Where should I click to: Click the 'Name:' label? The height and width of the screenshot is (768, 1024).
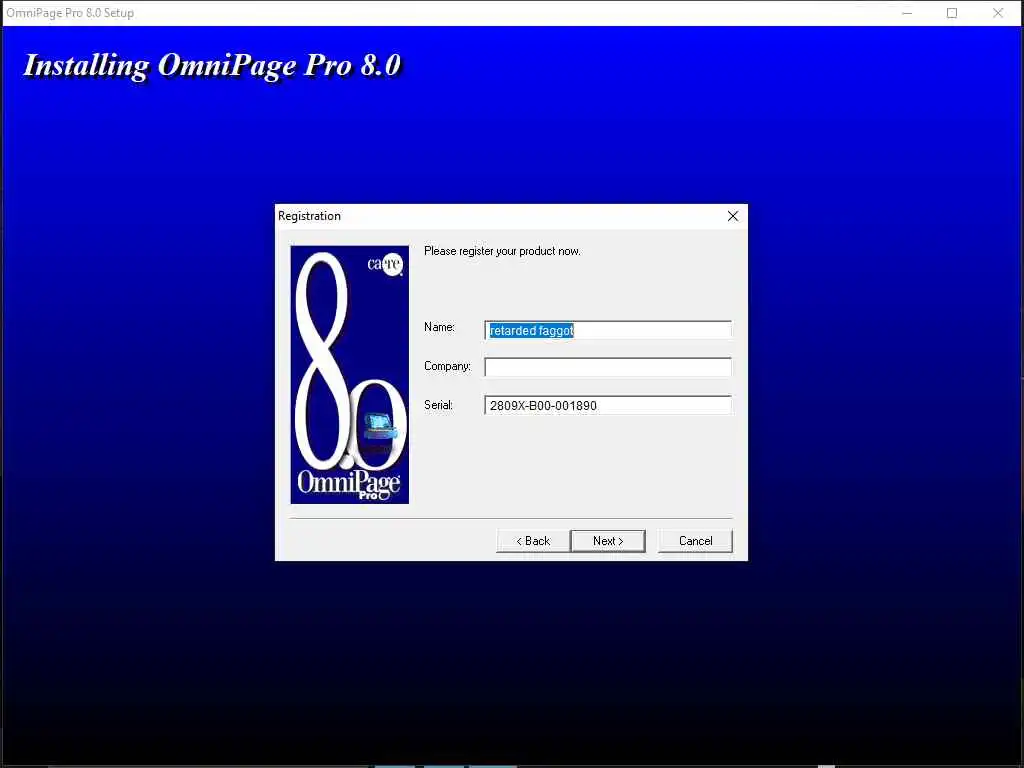pyautogui.click(x=439, y=327)
